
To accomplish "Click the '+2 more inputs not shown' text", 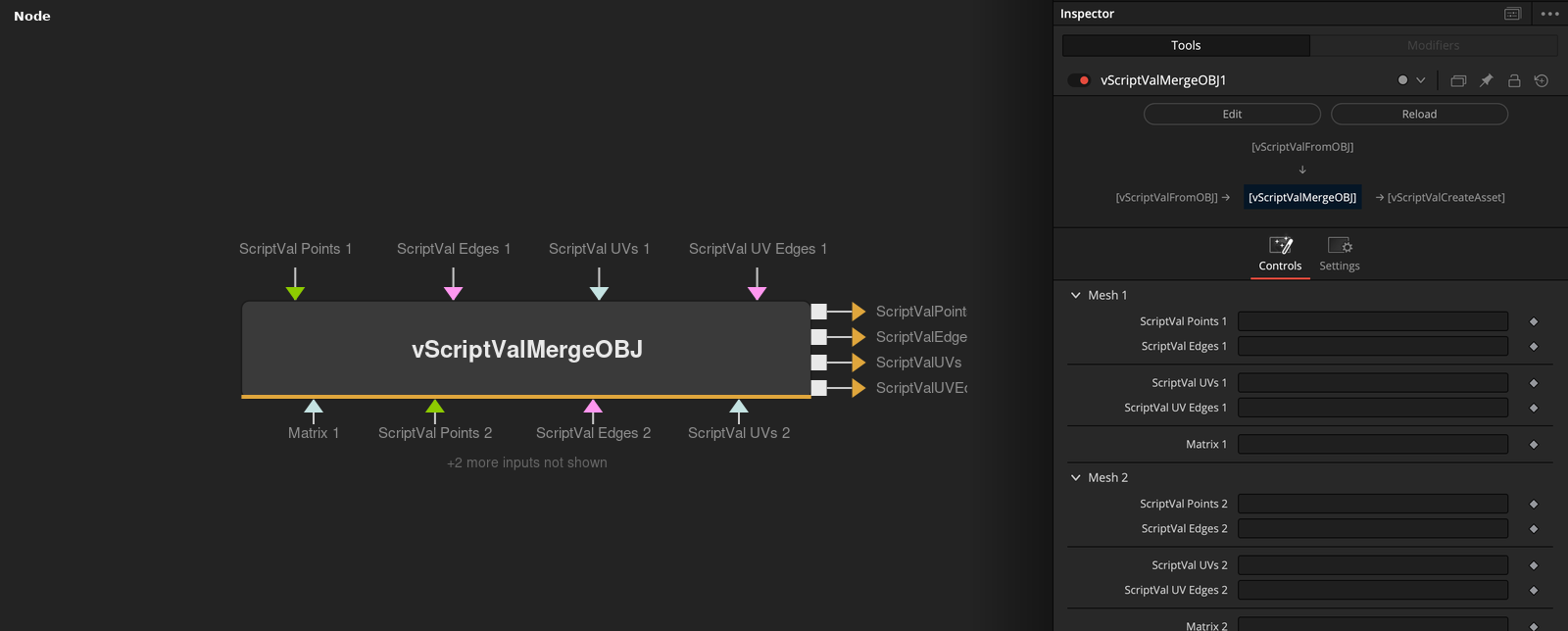I will (527, 462).
